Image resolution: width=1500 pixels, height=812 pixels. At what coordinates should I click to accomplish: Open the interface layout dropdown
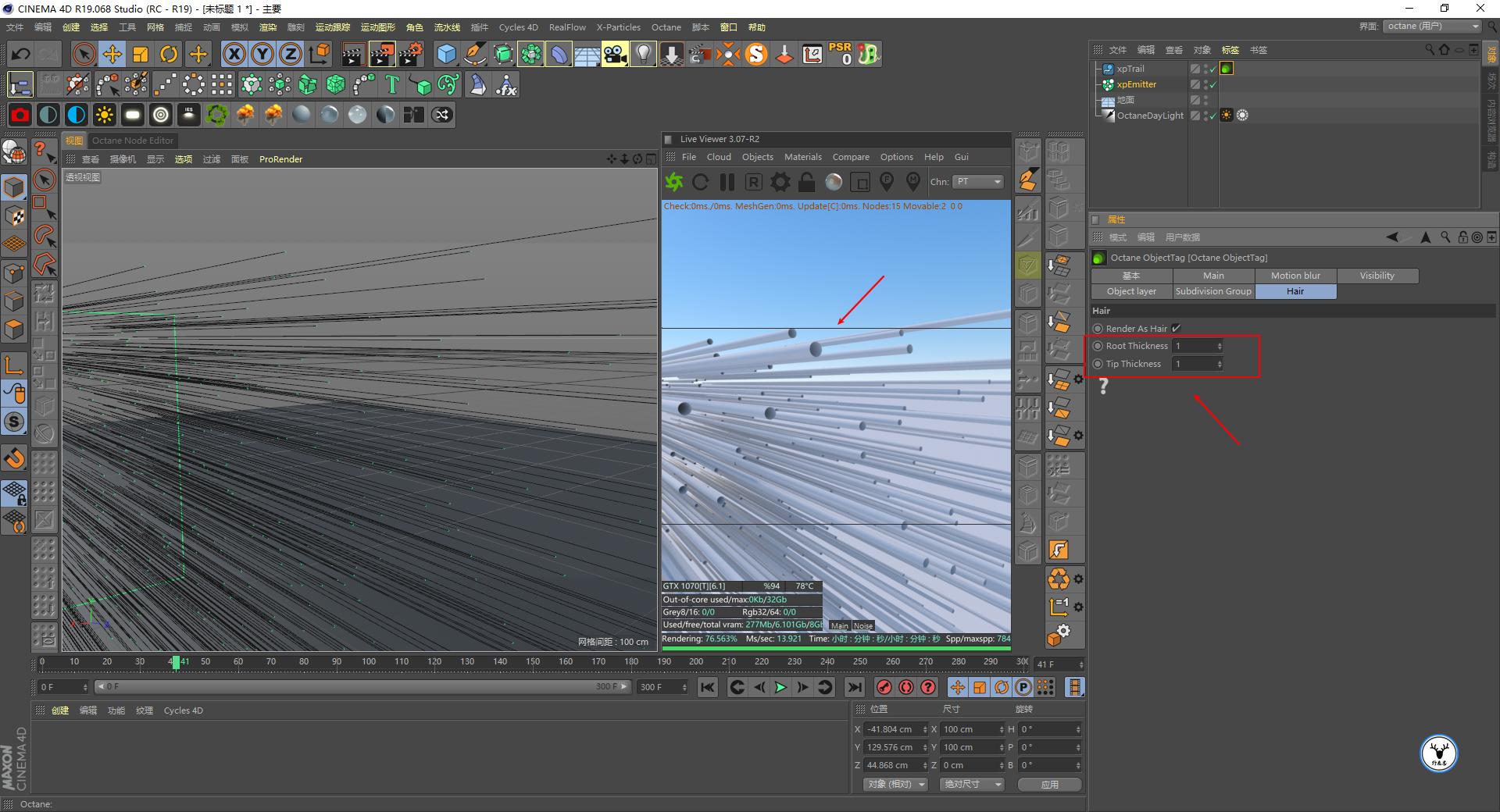1433,27
